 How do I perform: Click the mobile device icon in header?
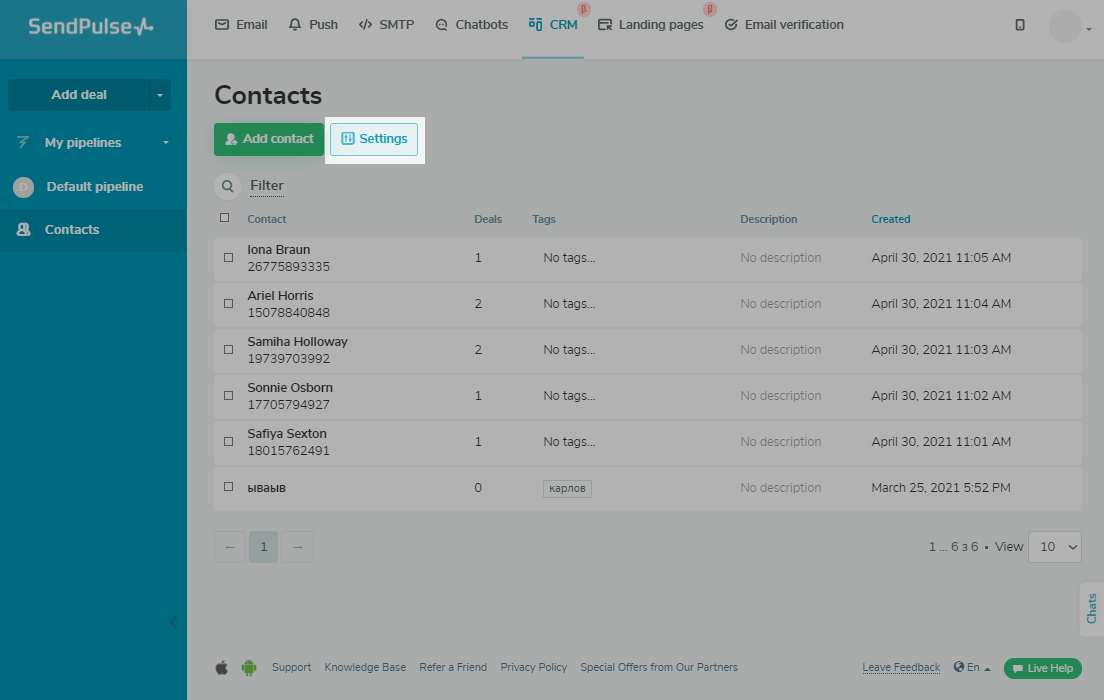pos(1020,25)
